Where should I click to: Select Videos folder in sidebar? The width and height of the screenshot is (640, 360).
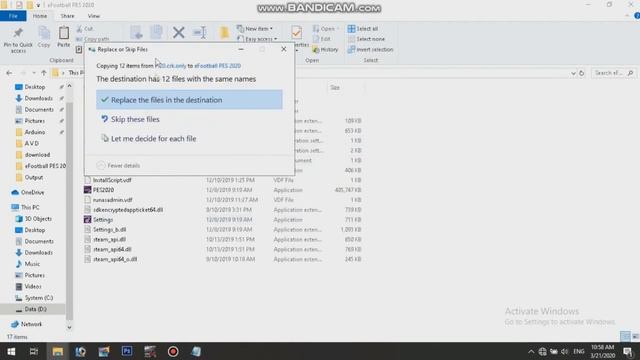tap(33, 287)
